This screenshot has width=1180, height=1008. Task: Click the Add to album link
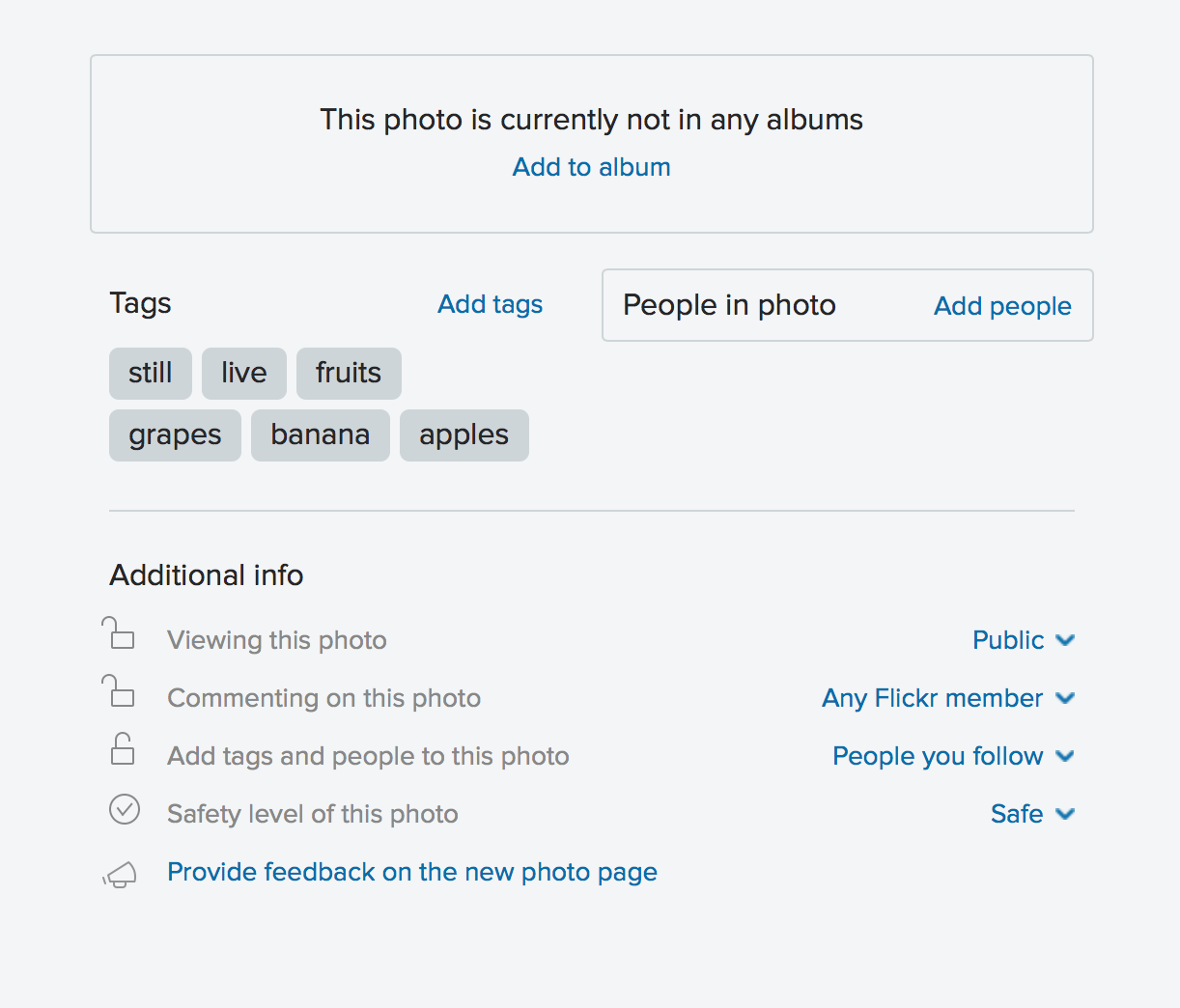(591, 167)
